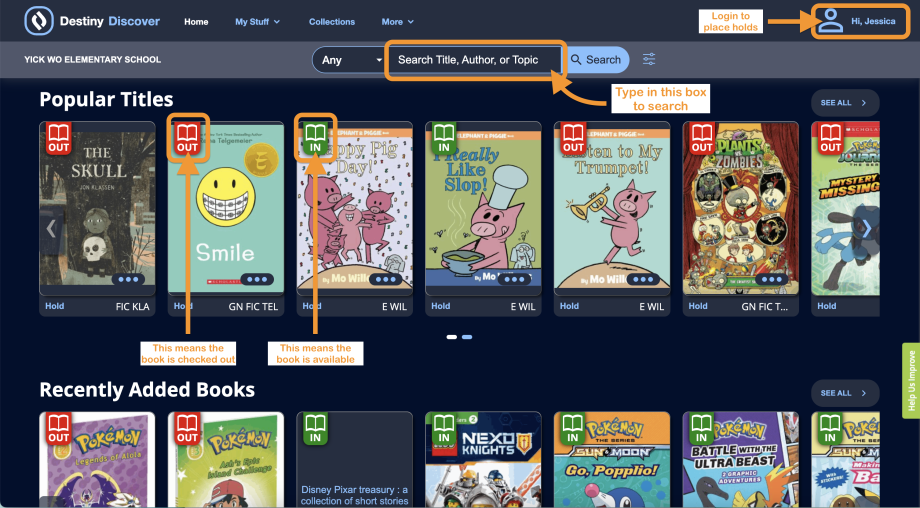Screen dimensions: 920x508
Task: Click See All for Popular Titles
Action: coord(845,102)
